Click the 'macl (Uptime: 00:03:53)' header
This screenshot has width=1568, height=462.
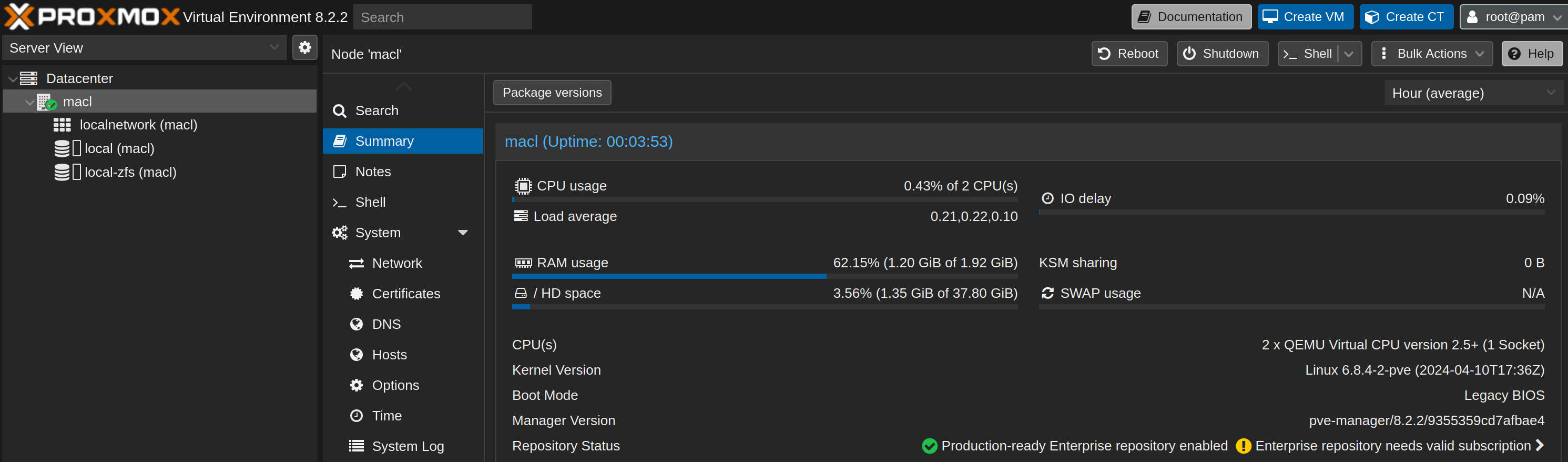(588, 142)
